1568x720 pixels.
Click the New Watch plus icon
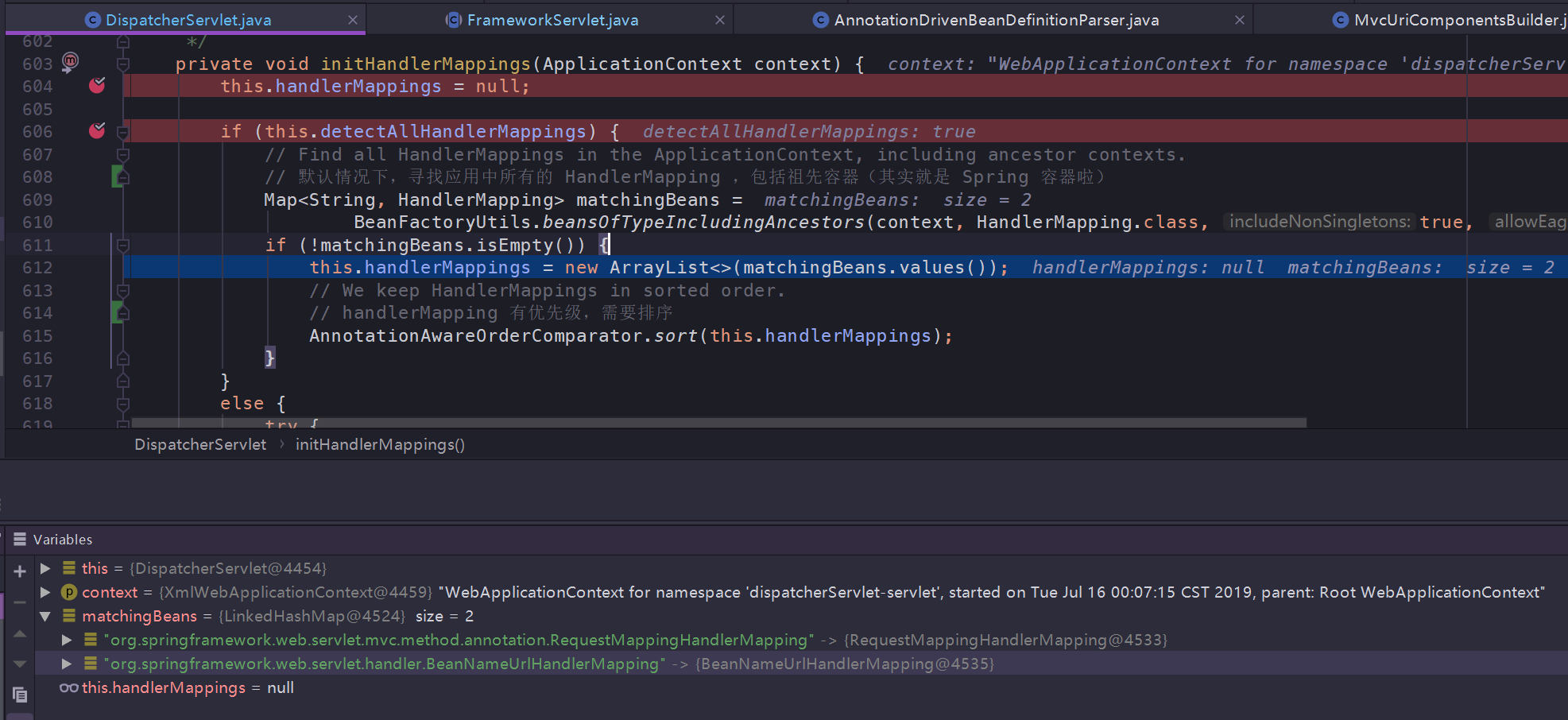[x=20, y=571]
